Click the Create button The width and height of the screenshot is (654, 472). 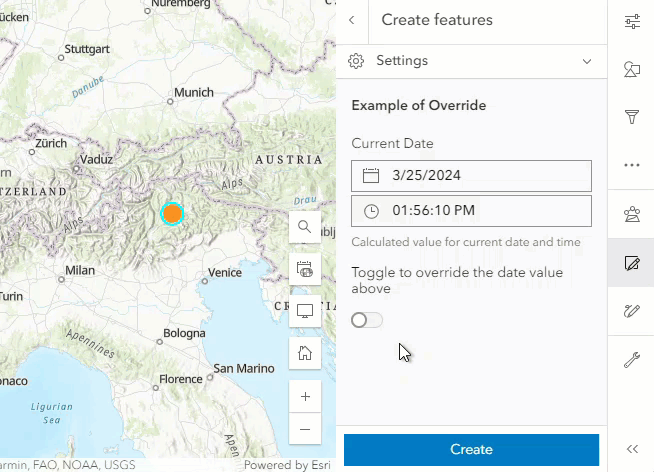(471, 450)
